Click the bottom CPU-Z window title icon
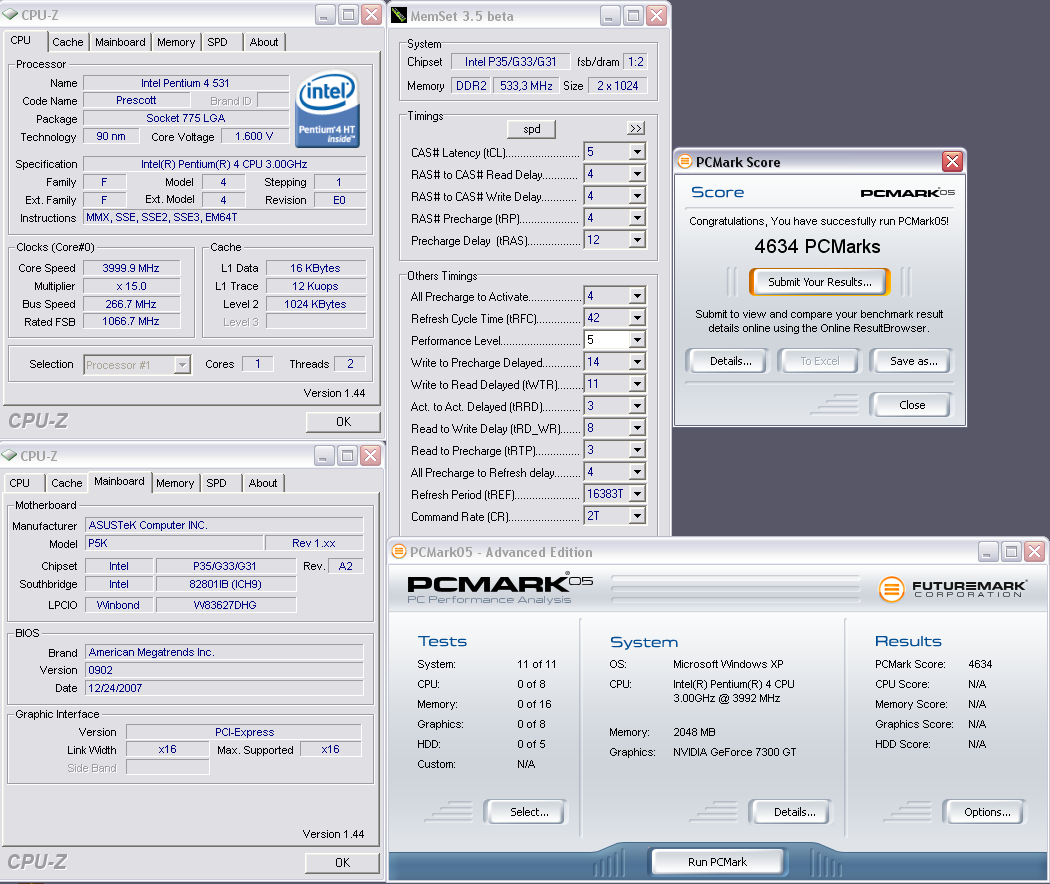This screenshot has height=884, width=1050. [9, 455]
